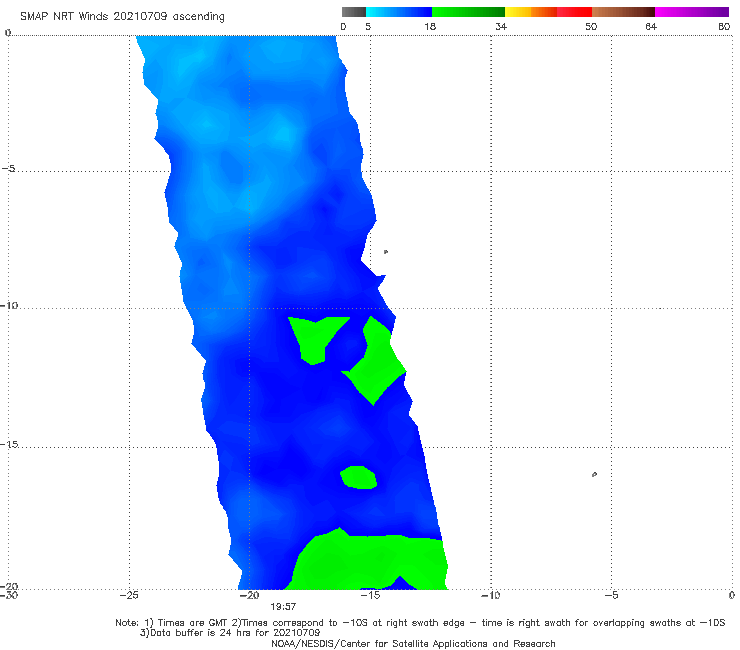Click longitude axis label '-25'
Viewport: 740px width, 650px height.
[x=129, y=595]
